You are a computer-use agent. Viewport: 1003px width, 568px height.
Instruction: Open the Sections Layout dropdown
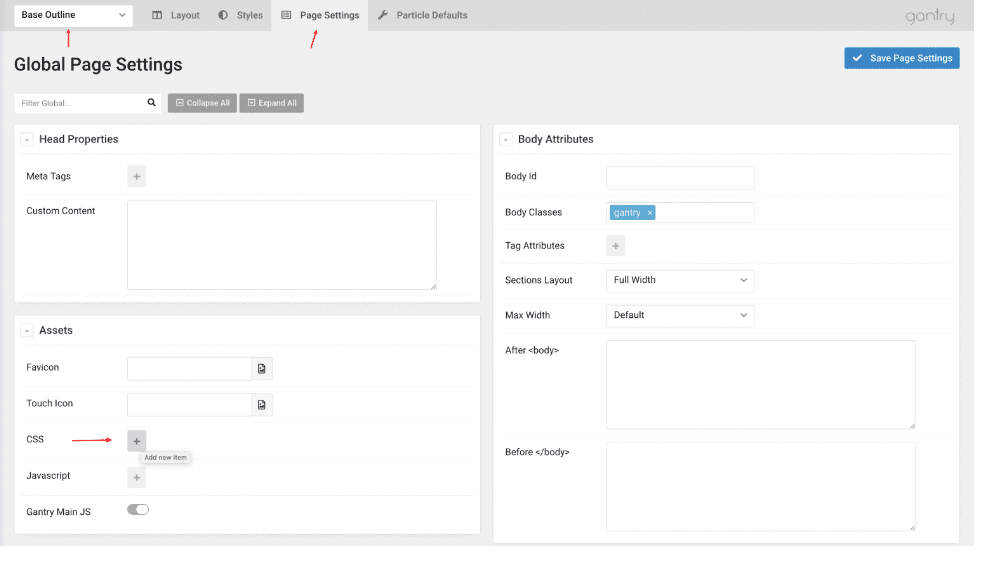[x=680, y=281]
